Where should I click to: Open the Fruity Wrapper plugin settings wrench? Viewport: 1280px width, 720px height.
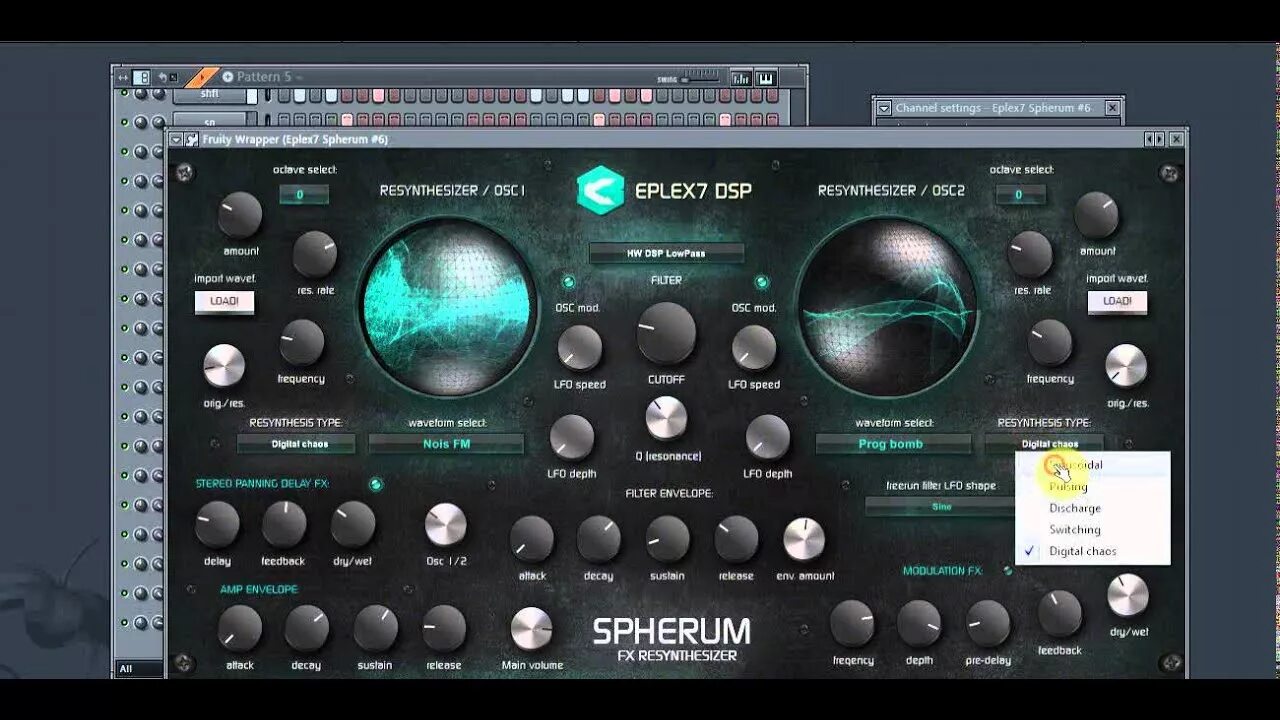(191, 140)
